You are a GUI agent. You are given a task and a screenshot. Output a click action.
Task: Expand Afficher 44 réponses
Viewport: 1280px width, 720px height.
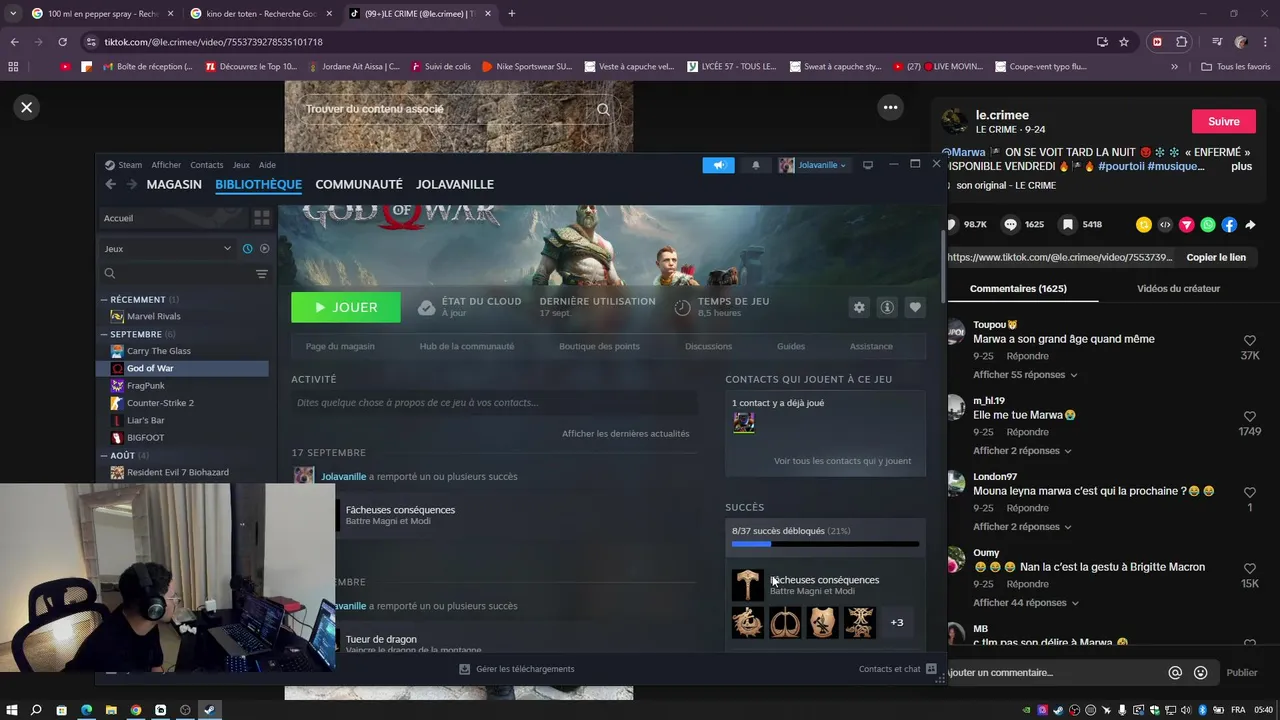pos(1026,603)
